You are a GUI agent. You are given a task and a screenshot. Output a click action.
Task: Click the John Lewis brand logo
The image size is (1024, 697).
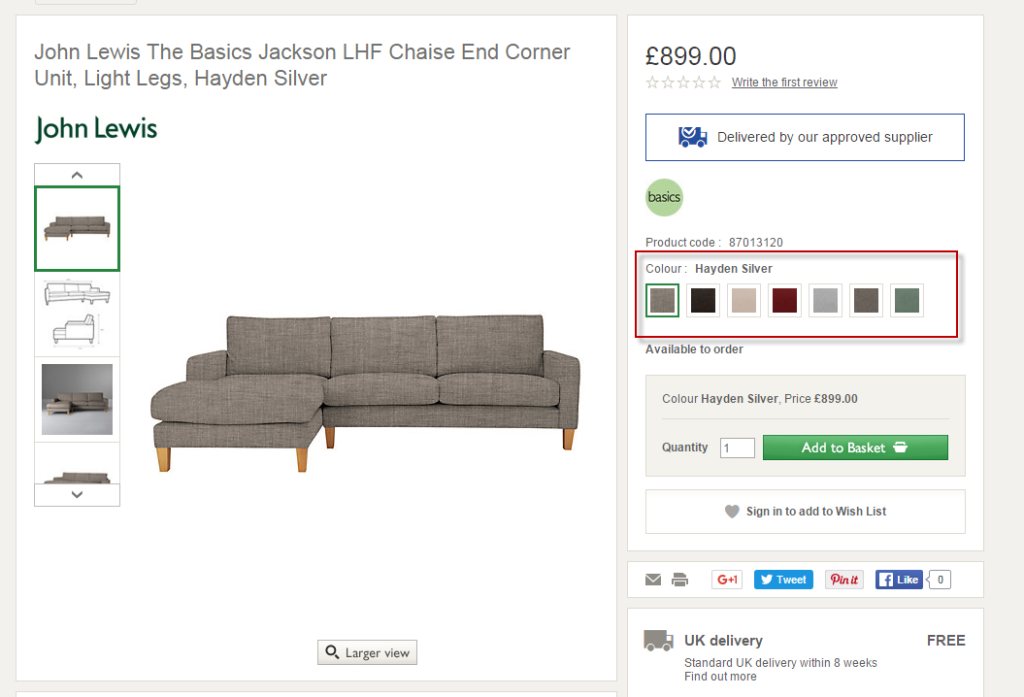click(96, 129)
